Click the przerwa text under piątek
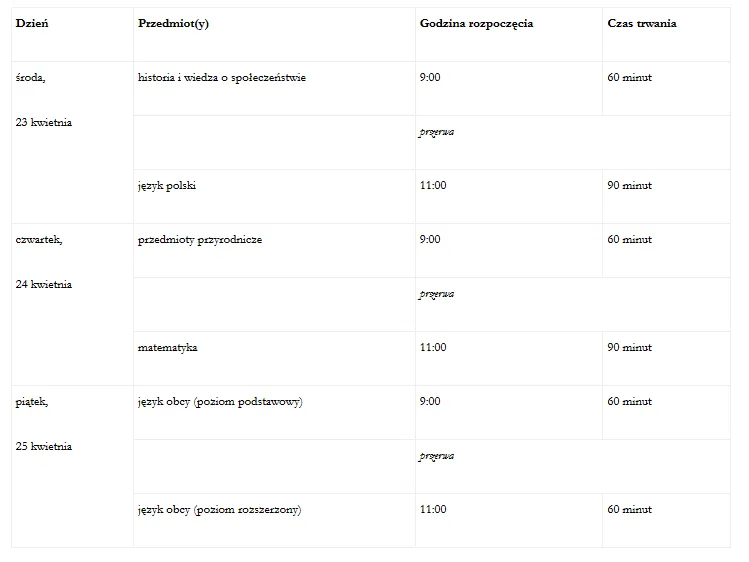This screenshot has height=562, width=749. 437,456
